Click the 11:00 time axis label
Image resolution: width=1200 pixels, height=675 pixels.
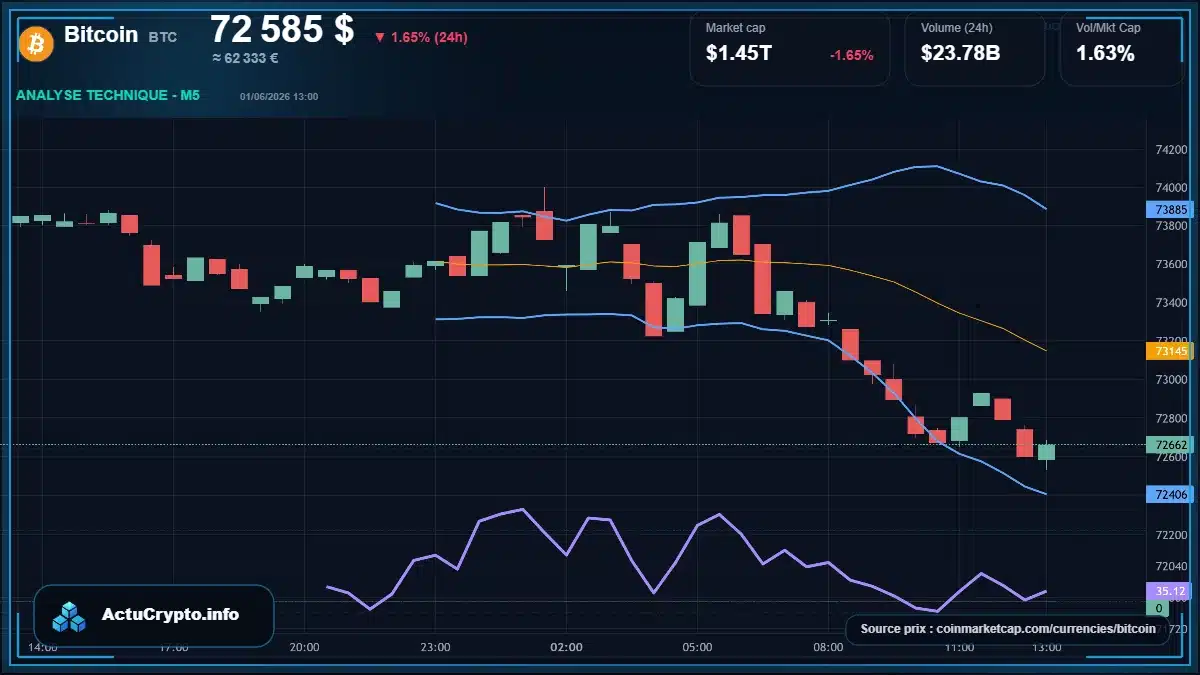click(959, 647)
